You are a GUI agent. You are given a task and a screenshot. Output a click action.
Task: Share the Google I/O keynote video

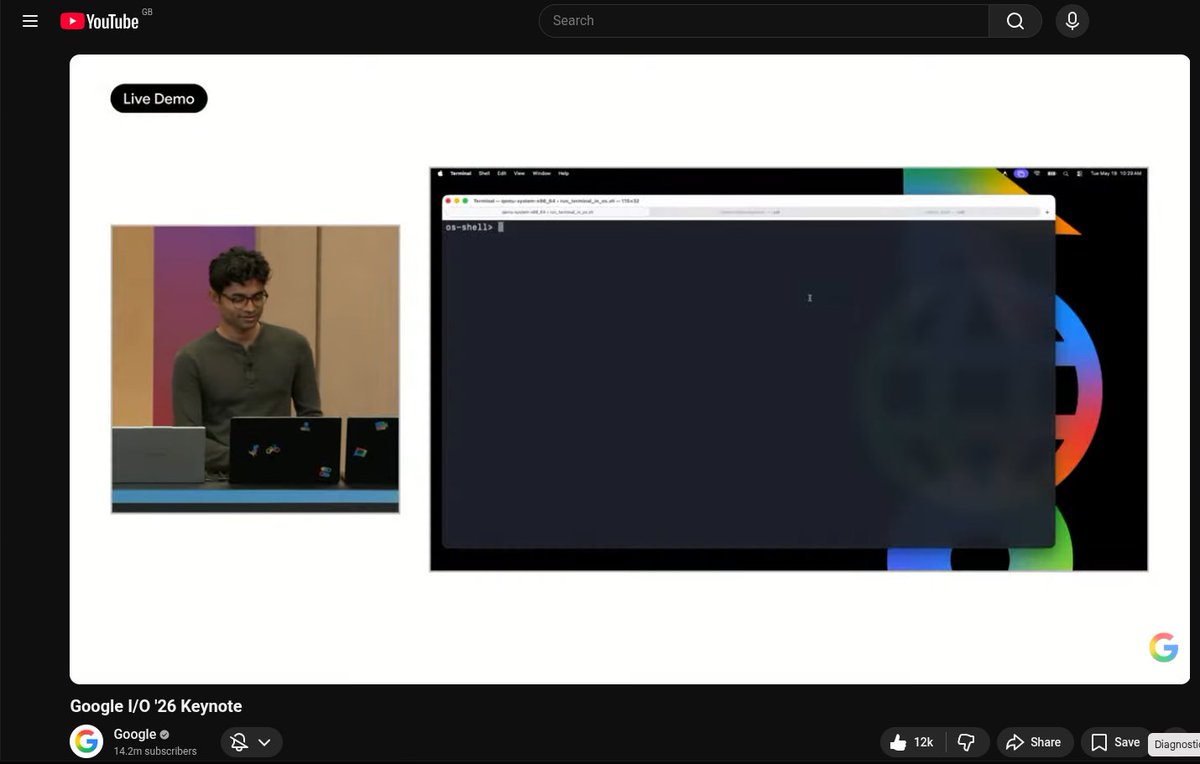click(1034, 742)
